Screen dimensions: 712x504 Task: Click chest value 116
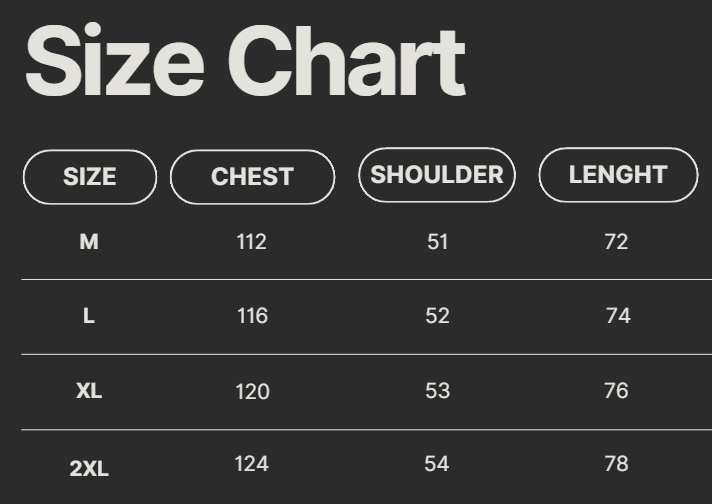coord(252,316)
